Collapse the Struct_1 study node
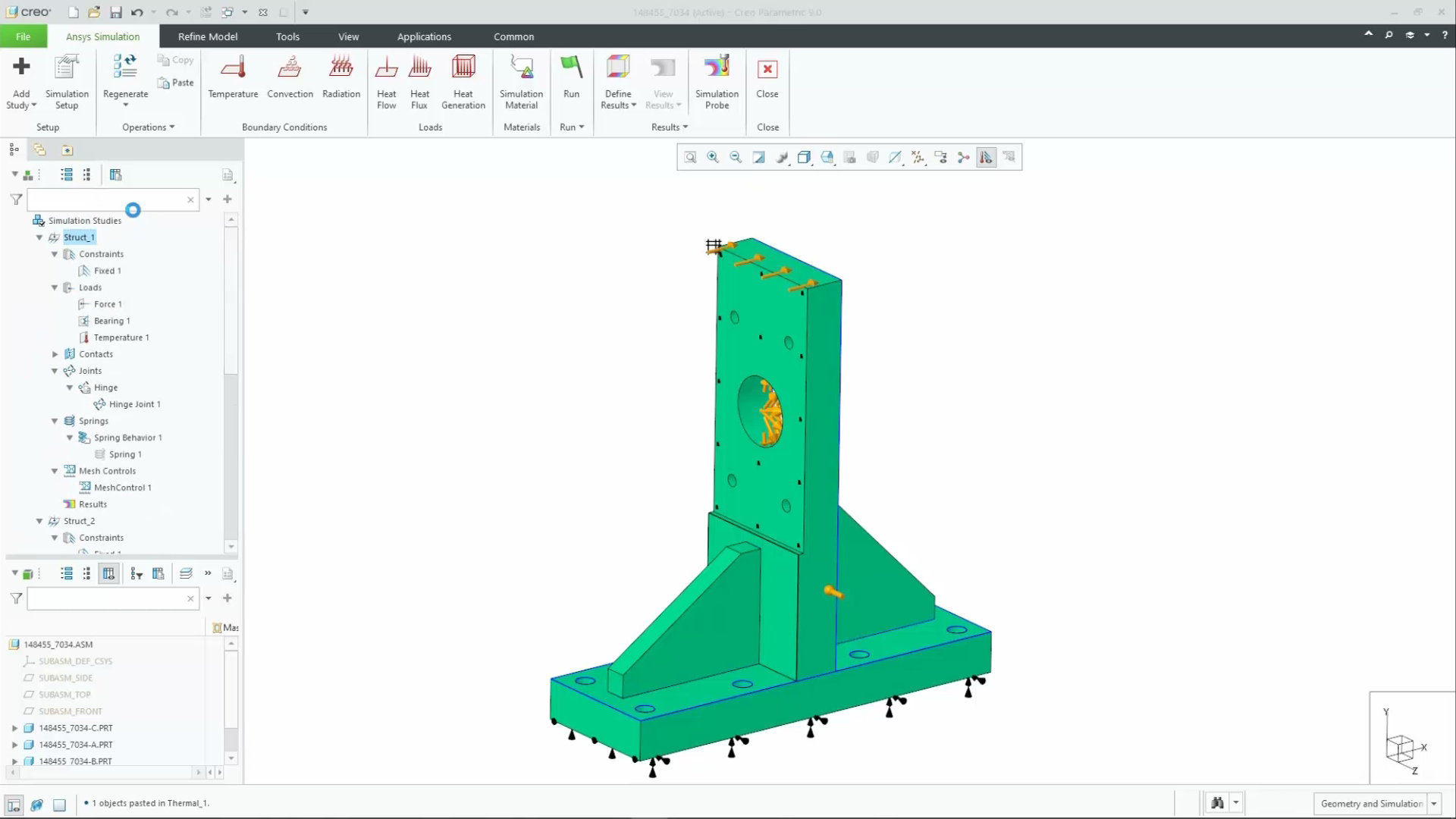1456x819 pixels. (x=39, y=237)
